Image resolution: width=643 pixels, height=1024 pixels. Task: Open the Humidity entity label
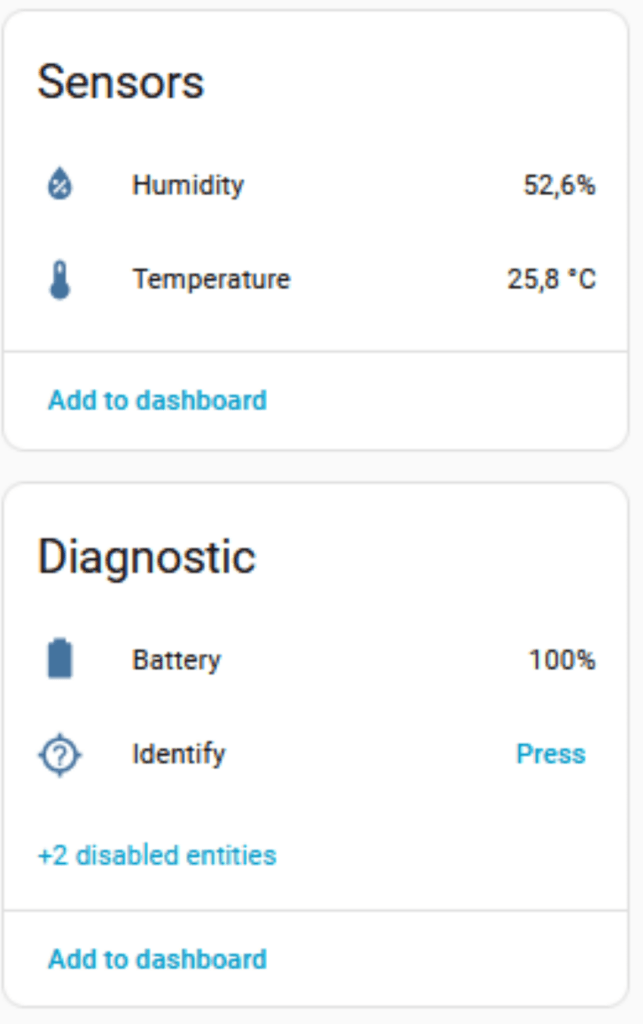coord(188,185)
